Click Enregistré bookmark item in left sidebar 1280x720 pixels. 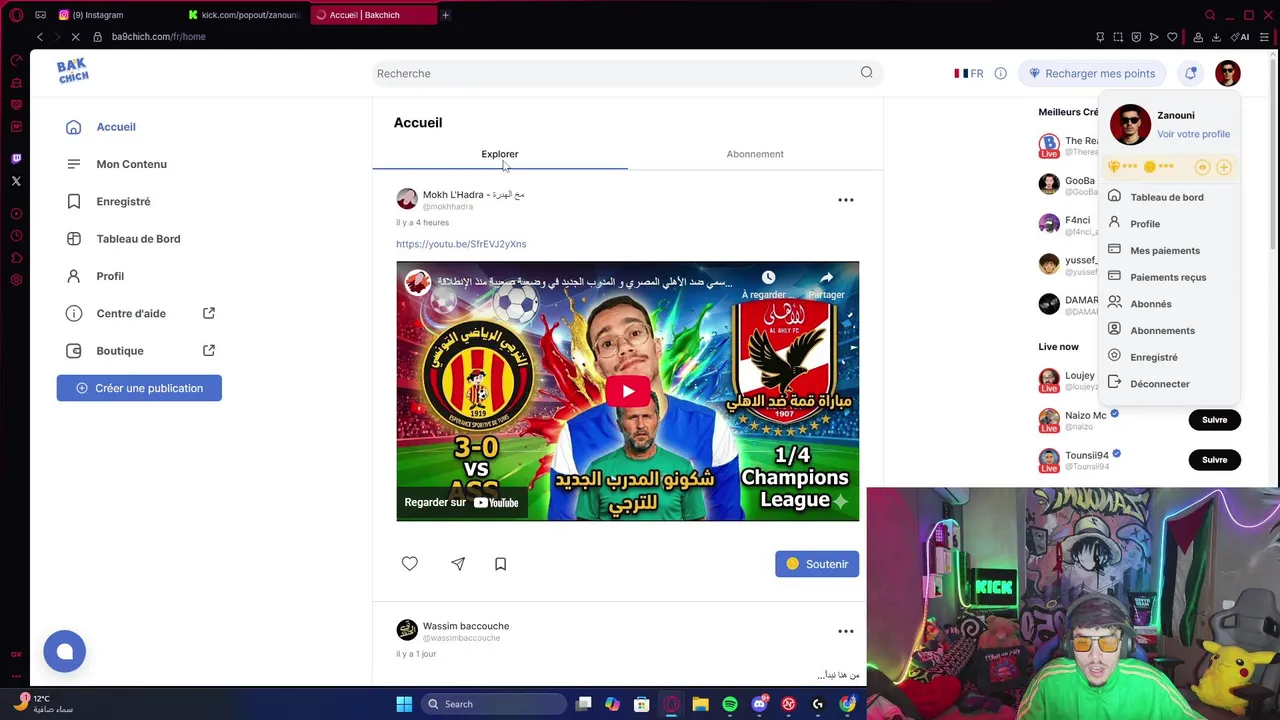[x=109, y=201]
